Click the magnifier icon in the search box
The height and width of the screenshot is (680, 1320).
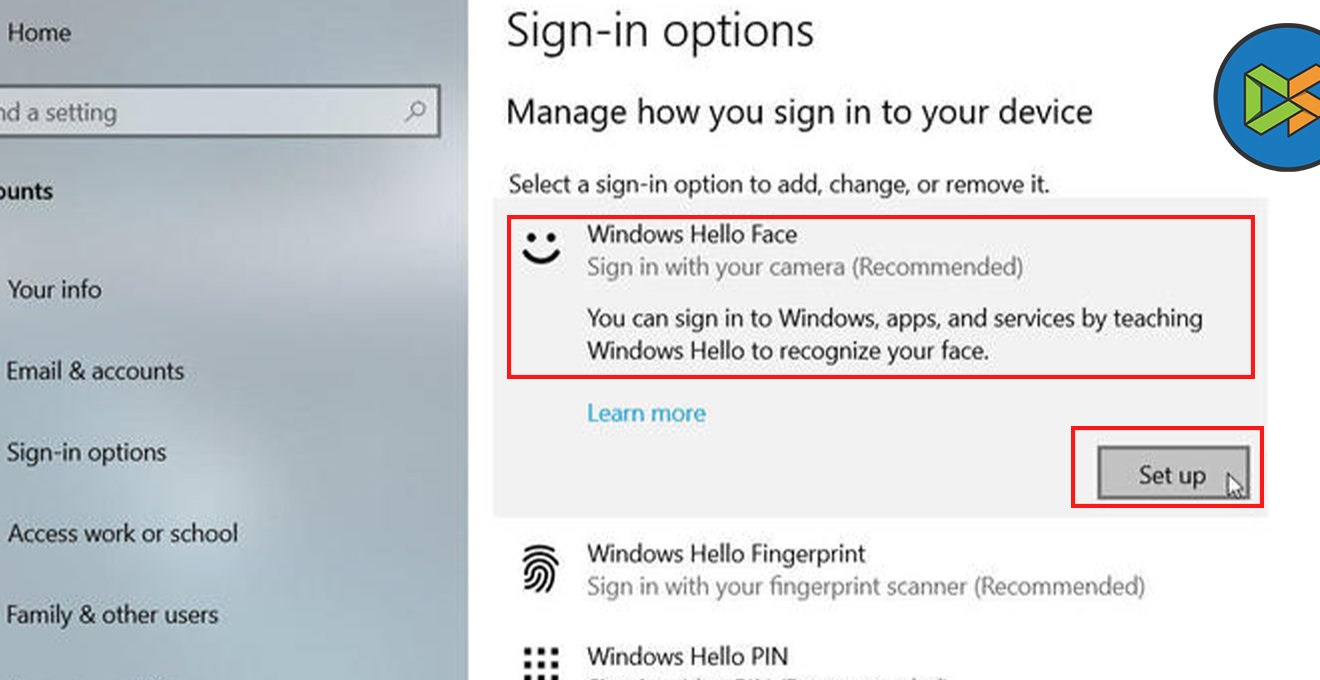(416, 111)
